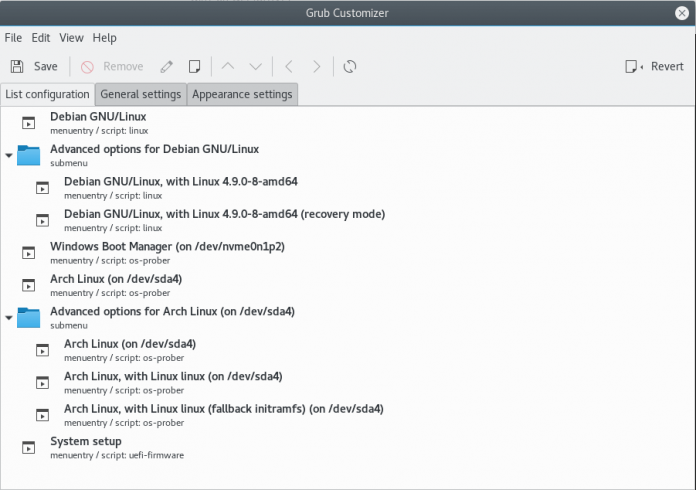Click the new entry page icon
This screenshot has height=490, width=696.
[194, 67]
